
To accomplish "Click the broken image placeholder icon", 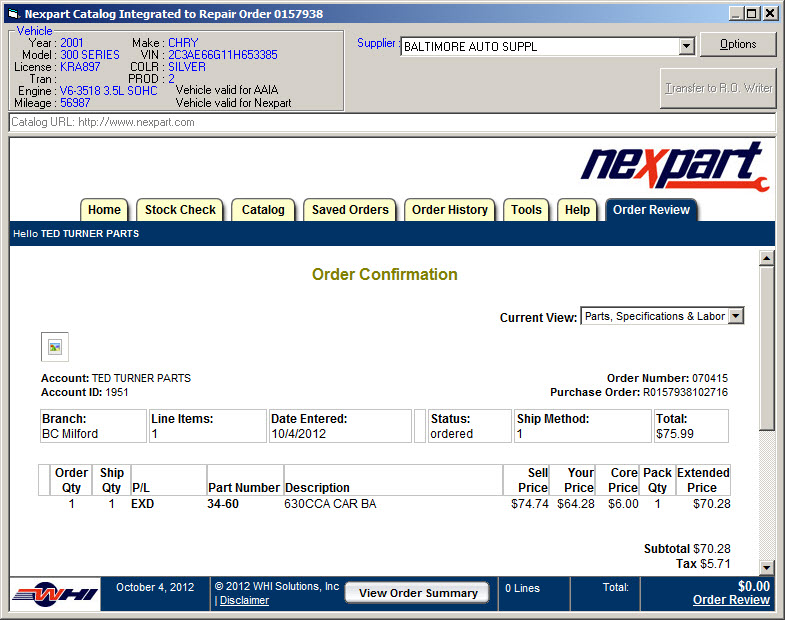I will click(55, 347).
